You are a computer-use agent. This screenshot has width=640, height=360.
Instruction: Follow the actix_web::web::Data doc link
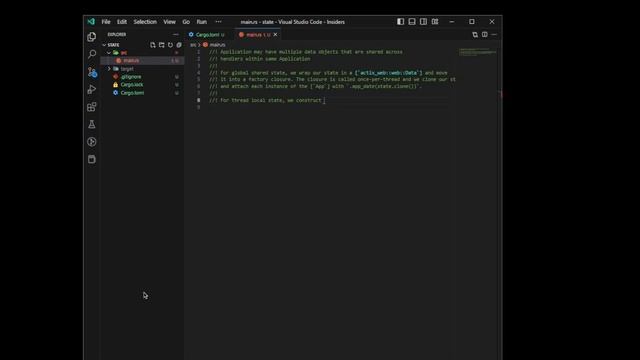pos(389,73)
